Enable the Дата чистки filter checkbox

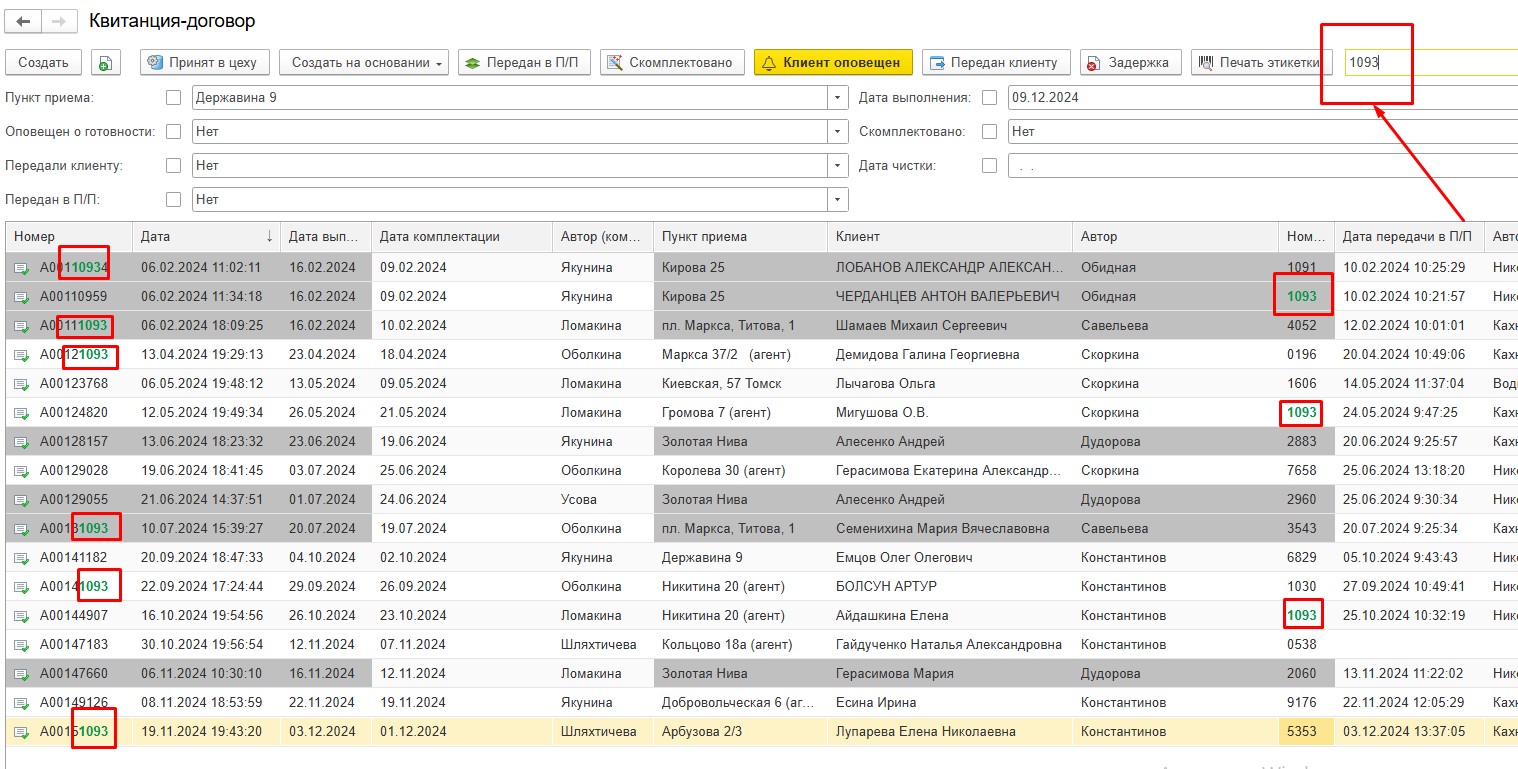pos(990,166)
